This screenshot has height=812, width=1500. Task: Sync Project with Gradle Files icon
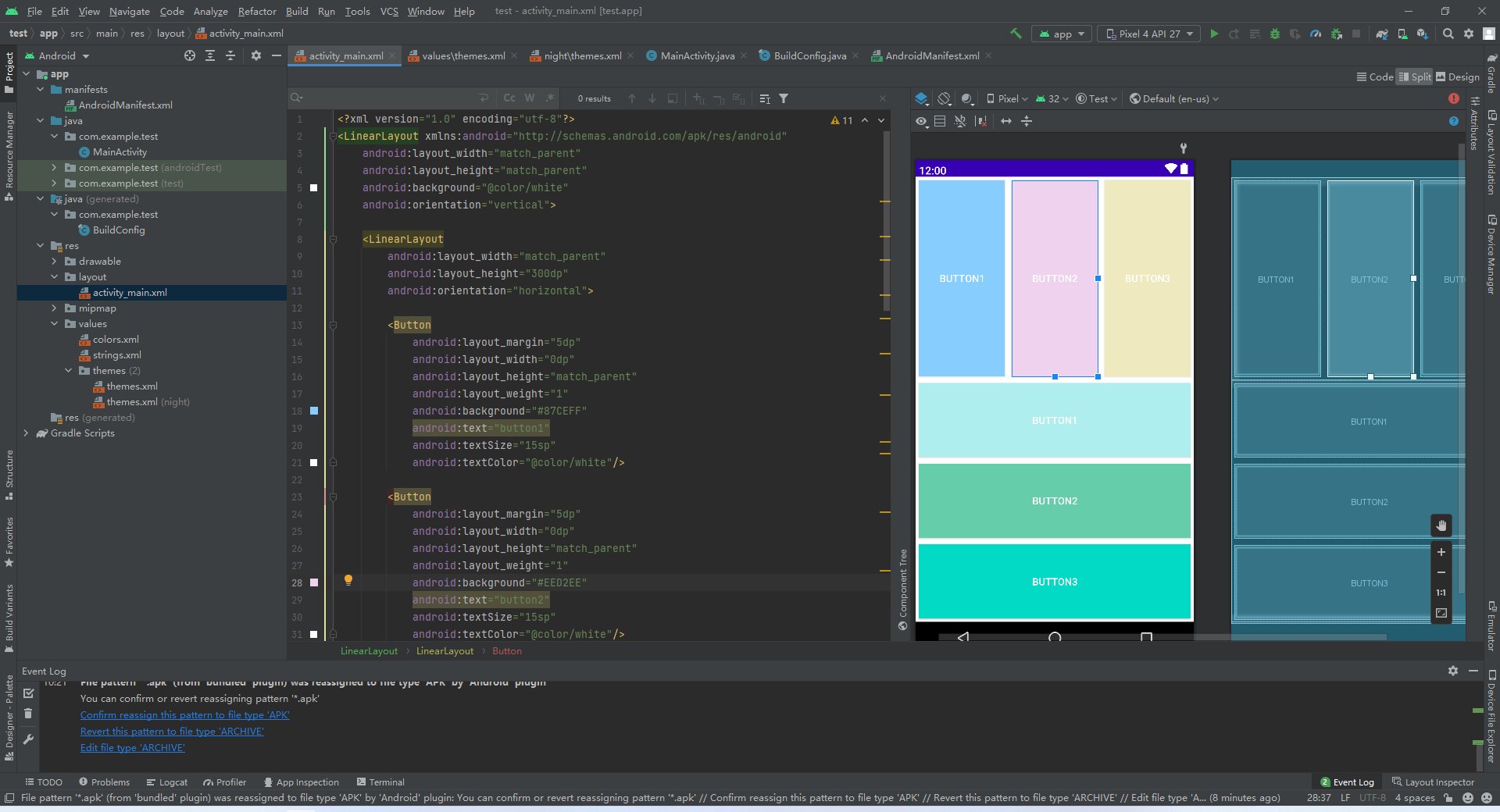pyautogui.click(x=1382, y=34)
